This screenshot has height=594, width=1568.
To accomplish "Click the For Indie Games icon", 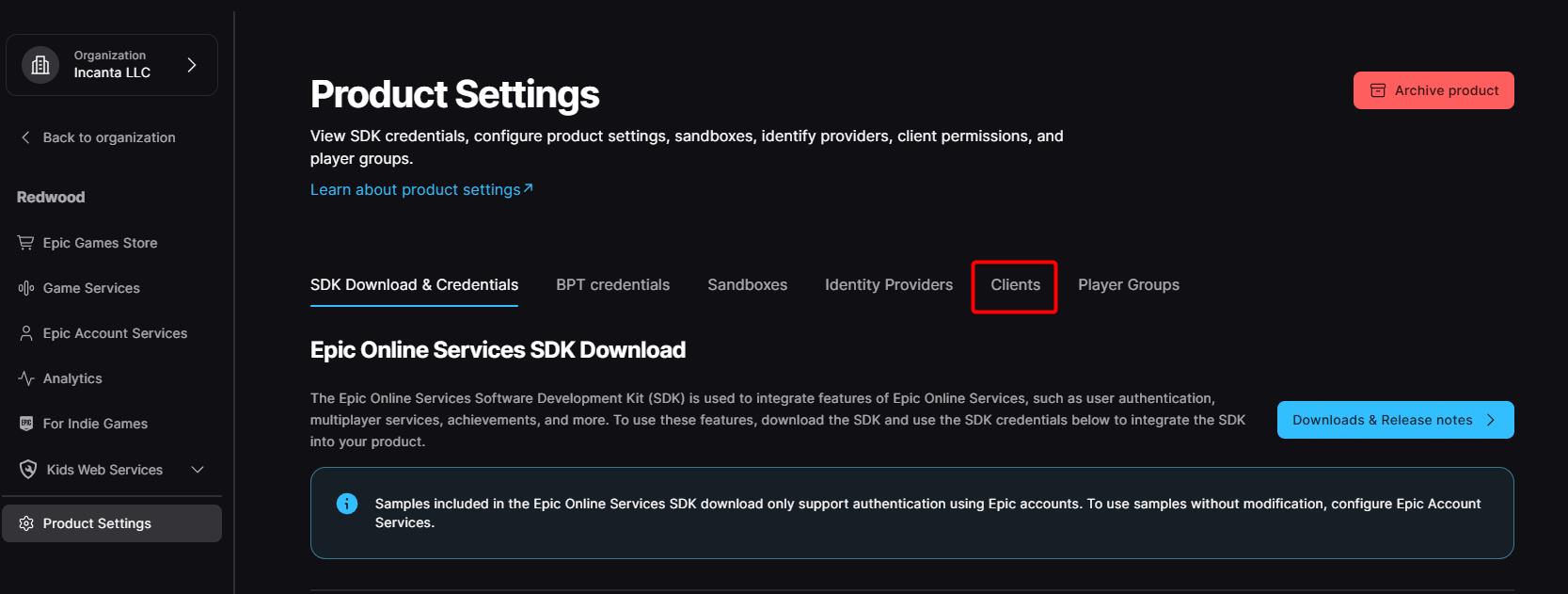I will coord(25,424).
